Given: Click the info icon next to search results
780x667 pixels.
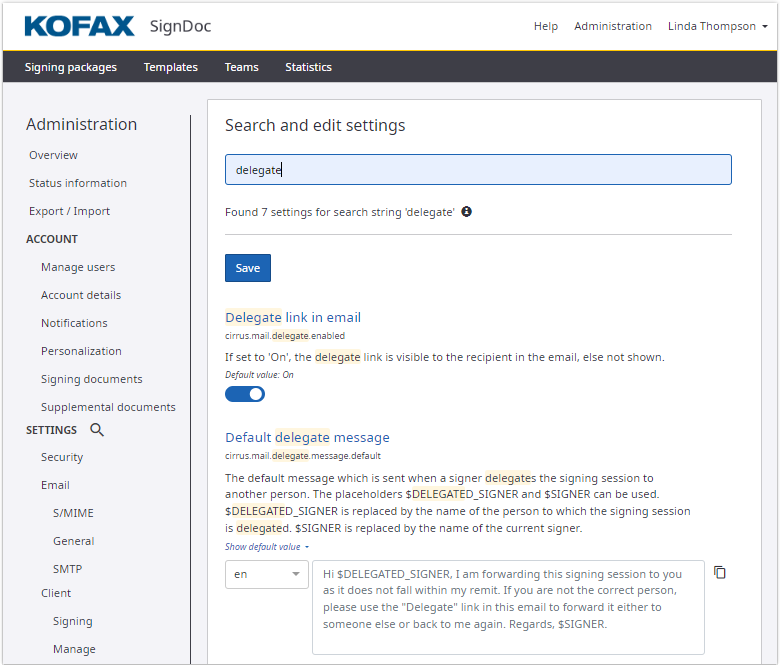Looking at the screenshot, I should coord(466,212).
